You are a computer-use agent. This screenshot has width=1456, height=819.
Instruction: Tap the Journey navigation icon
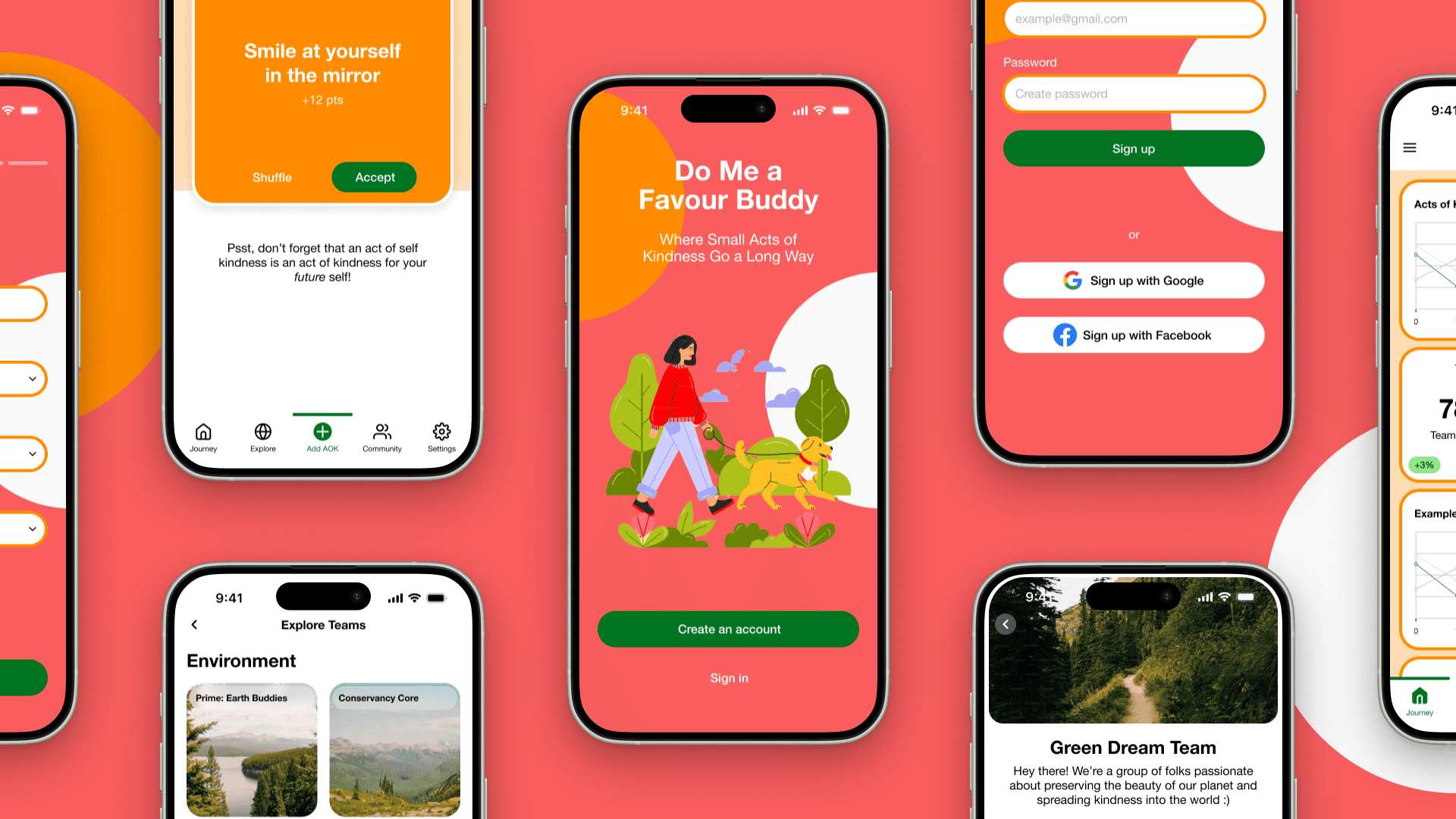point(204,432)
